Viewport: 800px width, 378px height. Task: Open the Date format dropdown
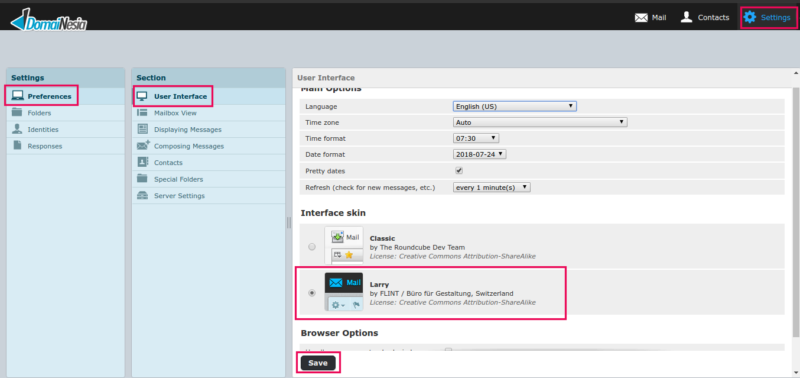pos(480,154)
